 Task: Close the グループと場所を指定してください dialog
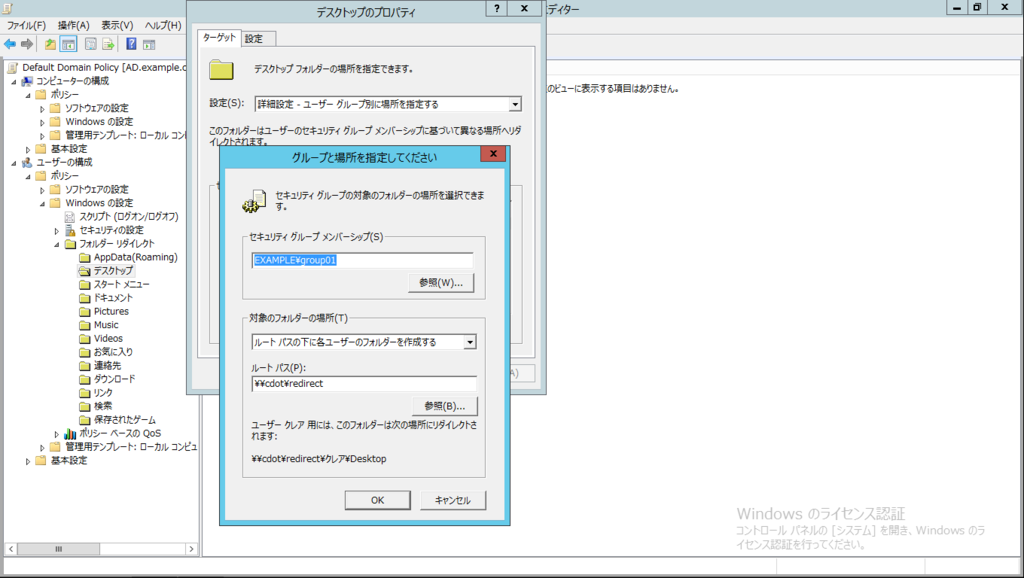pos(494,153)
